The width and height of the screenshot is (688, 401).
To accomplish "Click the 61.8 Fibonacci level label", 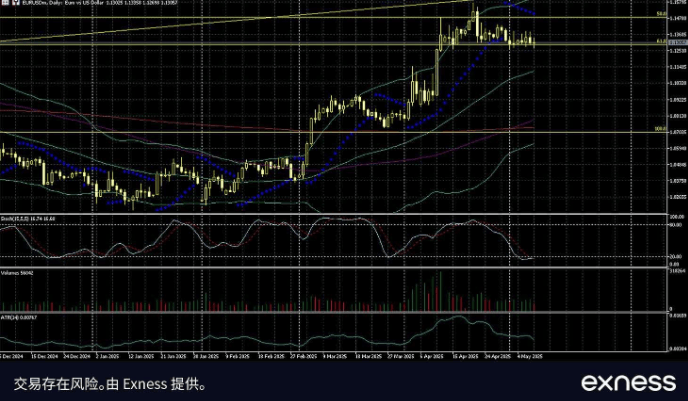I will click(662, 41).
